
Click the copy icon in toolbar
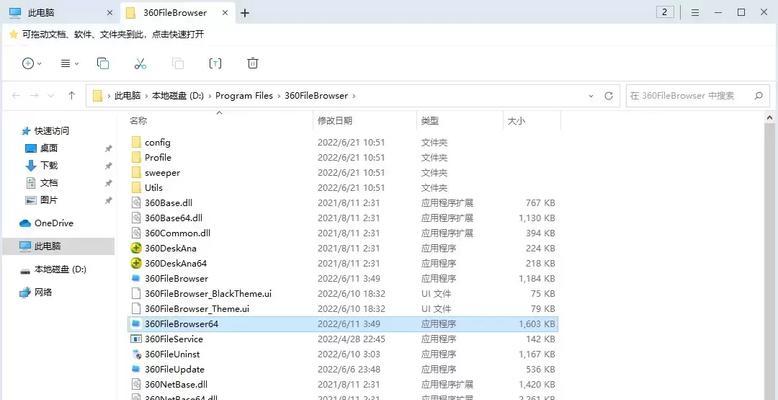click(x=103, y=64)
